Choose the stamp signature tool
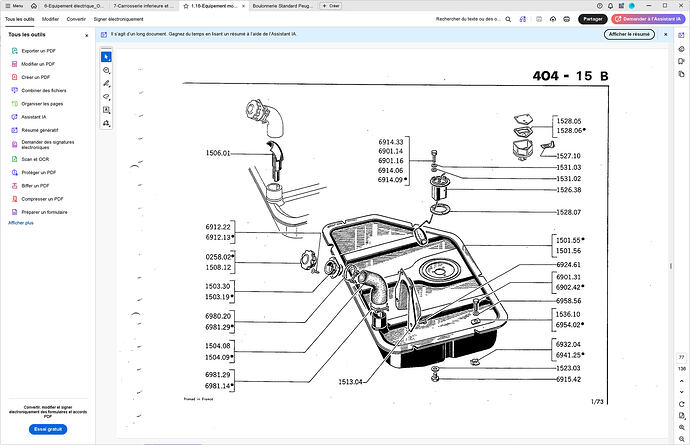This screenshot has width=690, height=445. pyautogui.click(x=106, y=123)
